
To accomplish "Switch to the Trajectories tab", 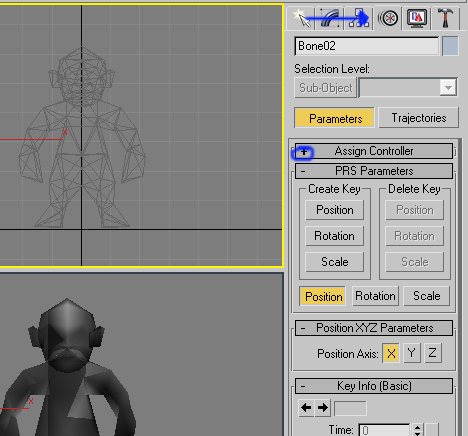I will [x=419, y=118].
